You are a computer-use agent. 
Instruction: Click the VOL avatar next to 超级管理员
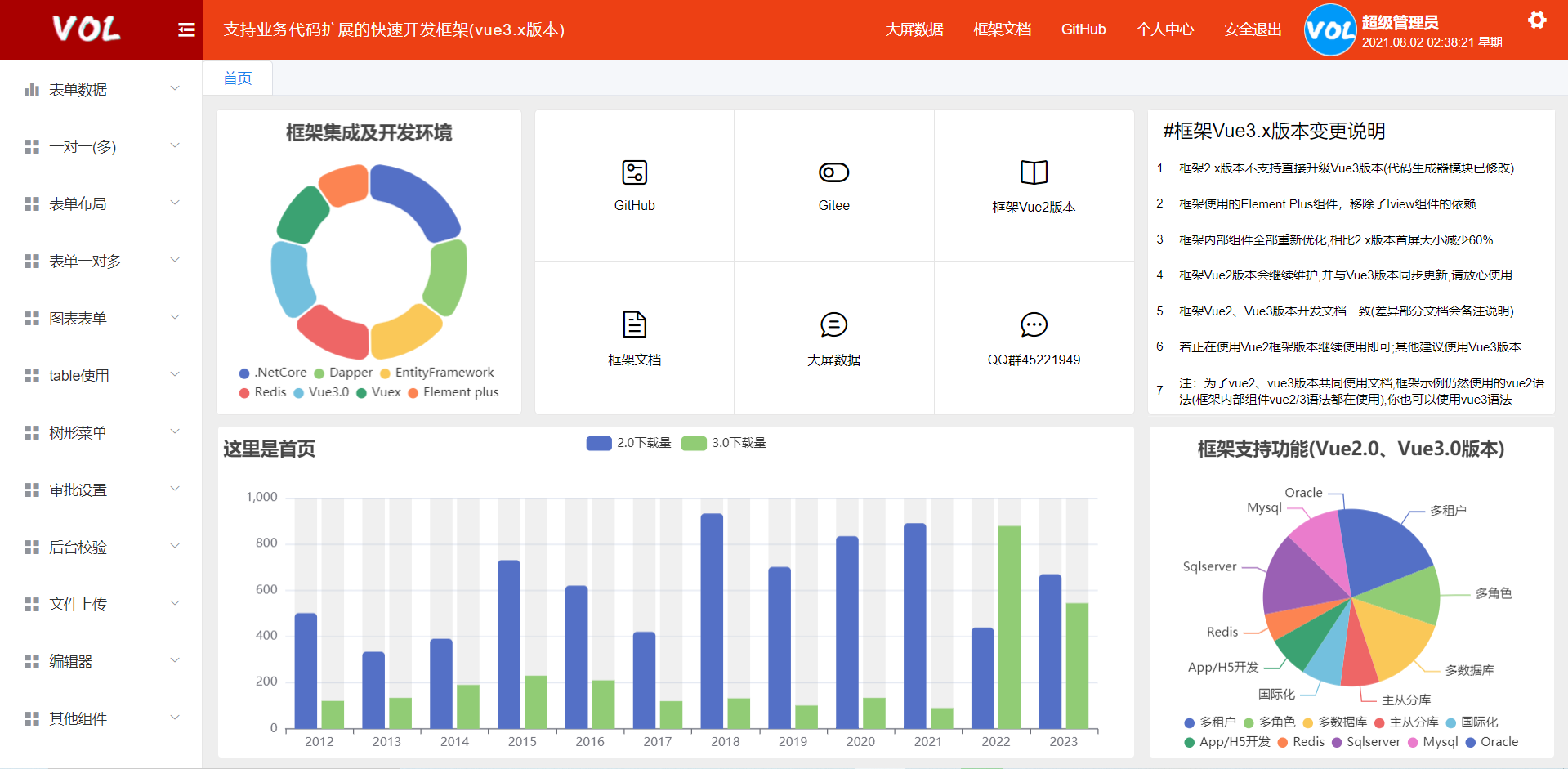[1329, 29]
